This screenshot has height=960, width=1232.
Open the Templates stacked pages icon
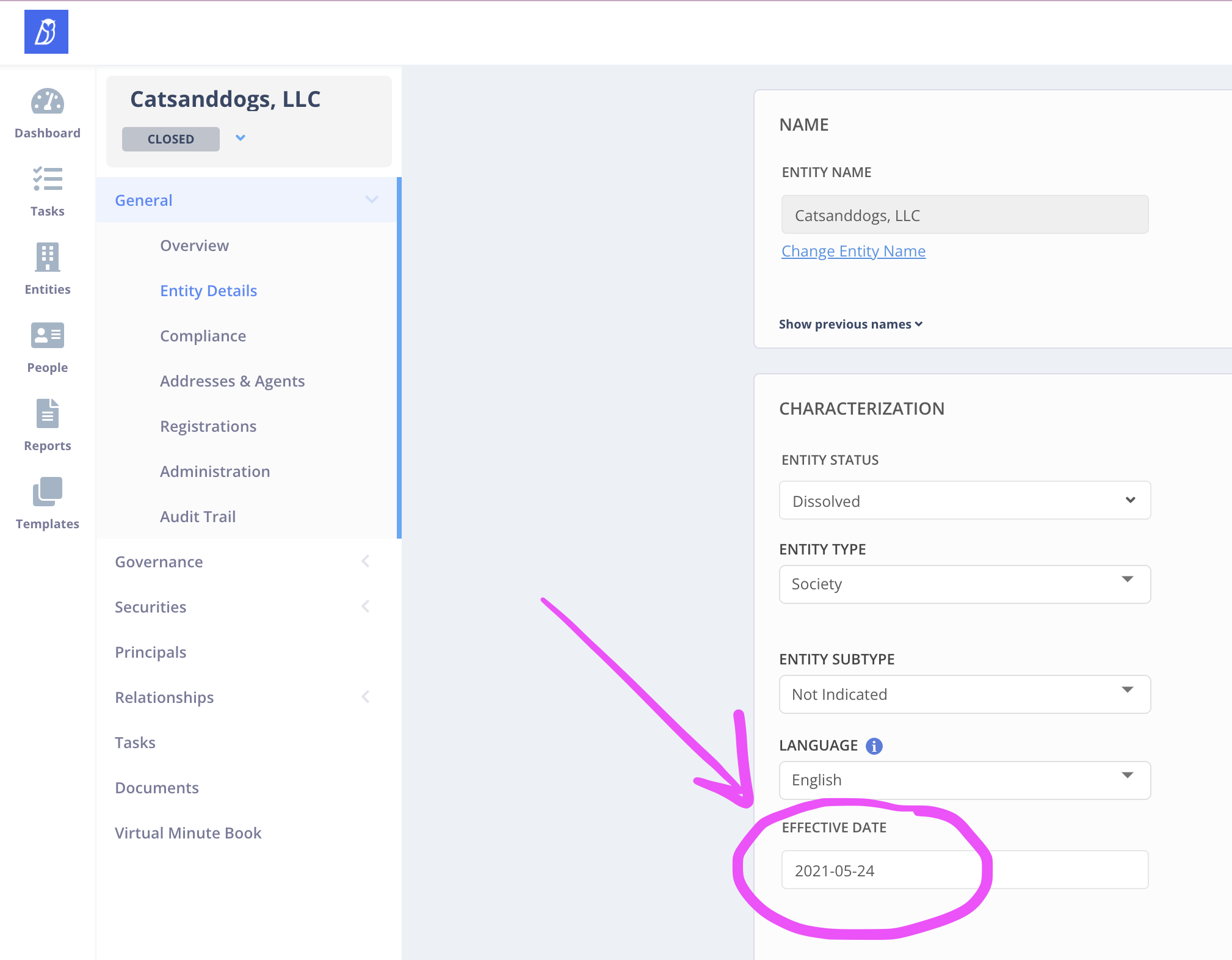coord(48,492)
